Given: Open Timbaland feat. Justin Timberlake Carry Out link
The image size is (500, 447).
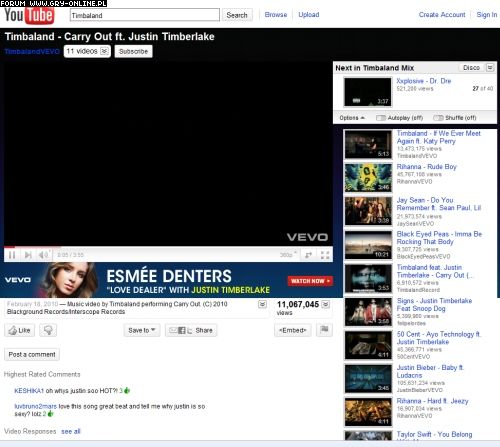Looking at the screenshot, I should point(434,271).
